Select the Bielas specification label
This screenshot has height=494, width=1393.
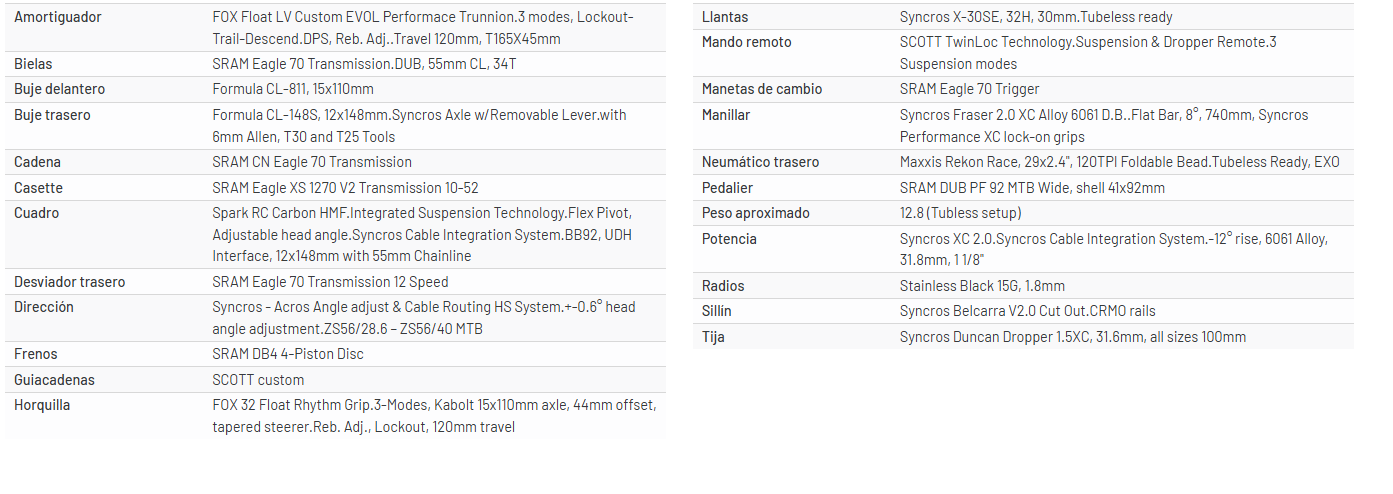33,64
